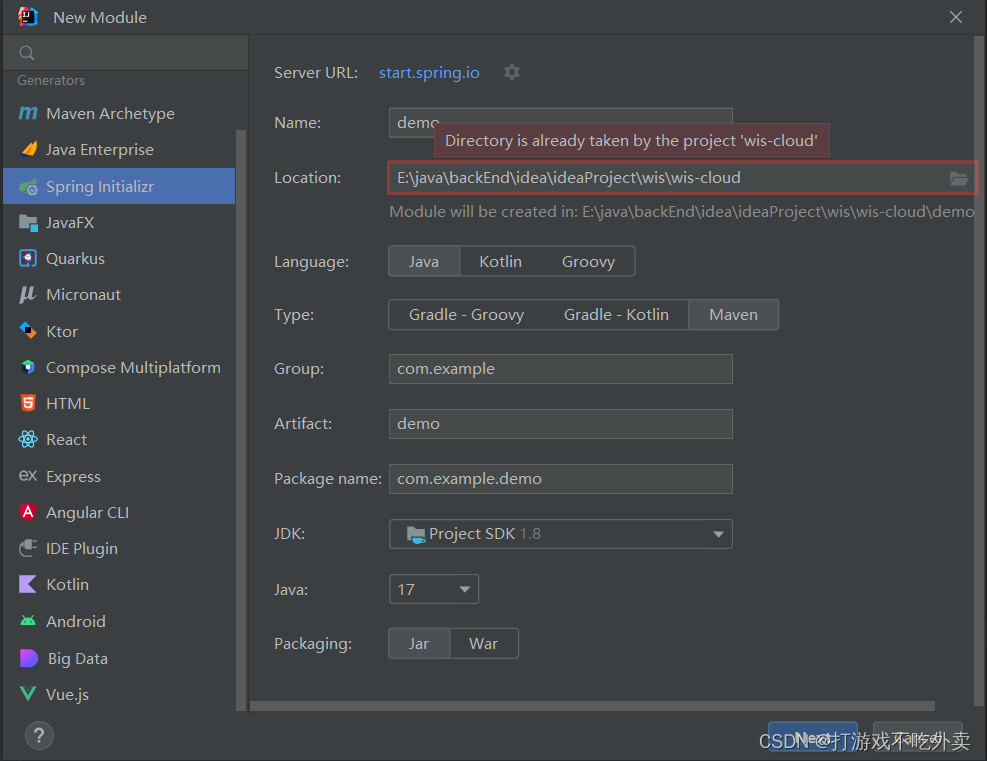Click the Vue.js V icon
Image resolution: width=987 pixels, height=761 pixels.
point(28,694)
